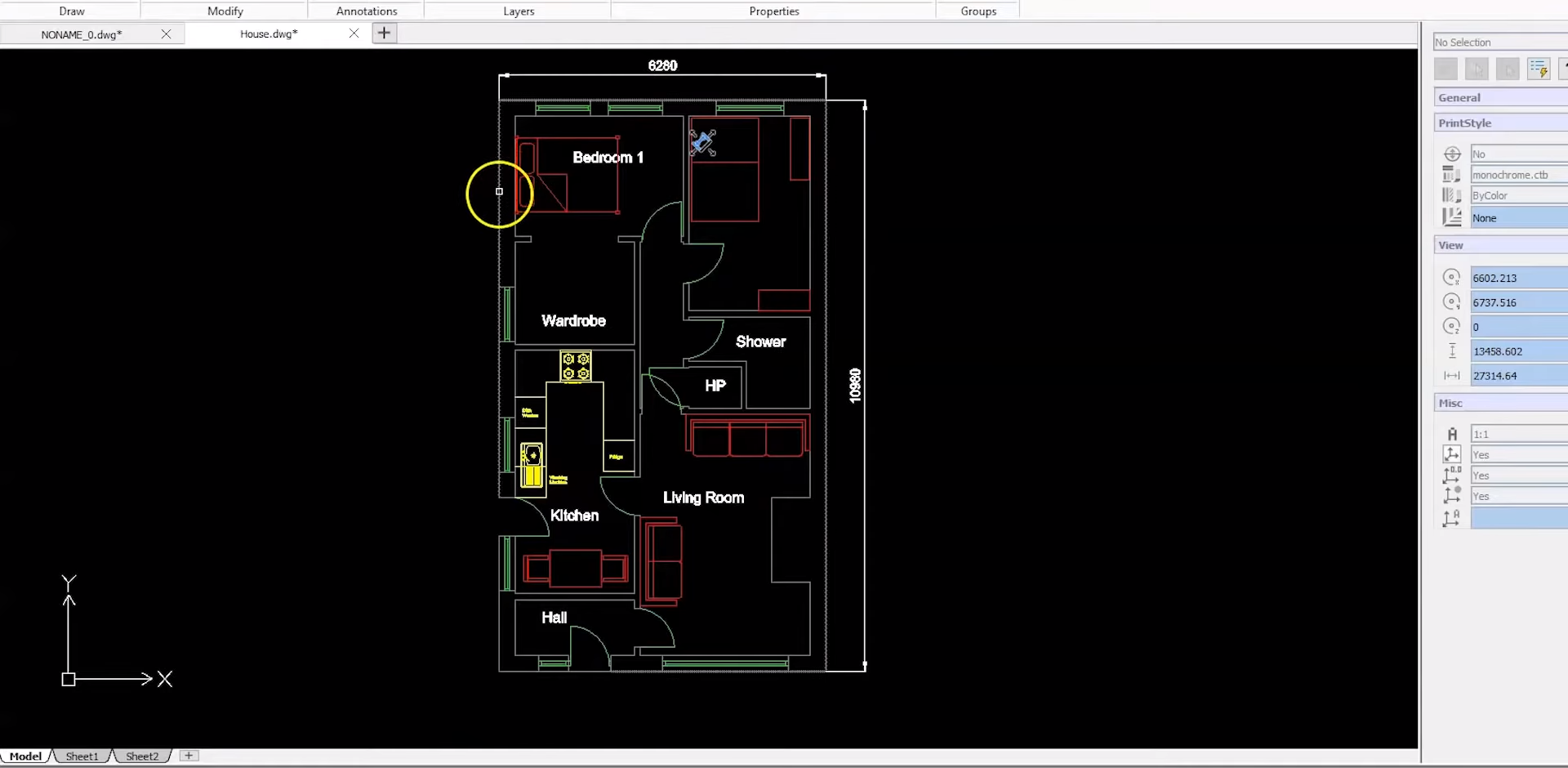This screenshot has width=1568, height=768.
Task: Click the view Width icon in View section
Action: pos(1451,376)
